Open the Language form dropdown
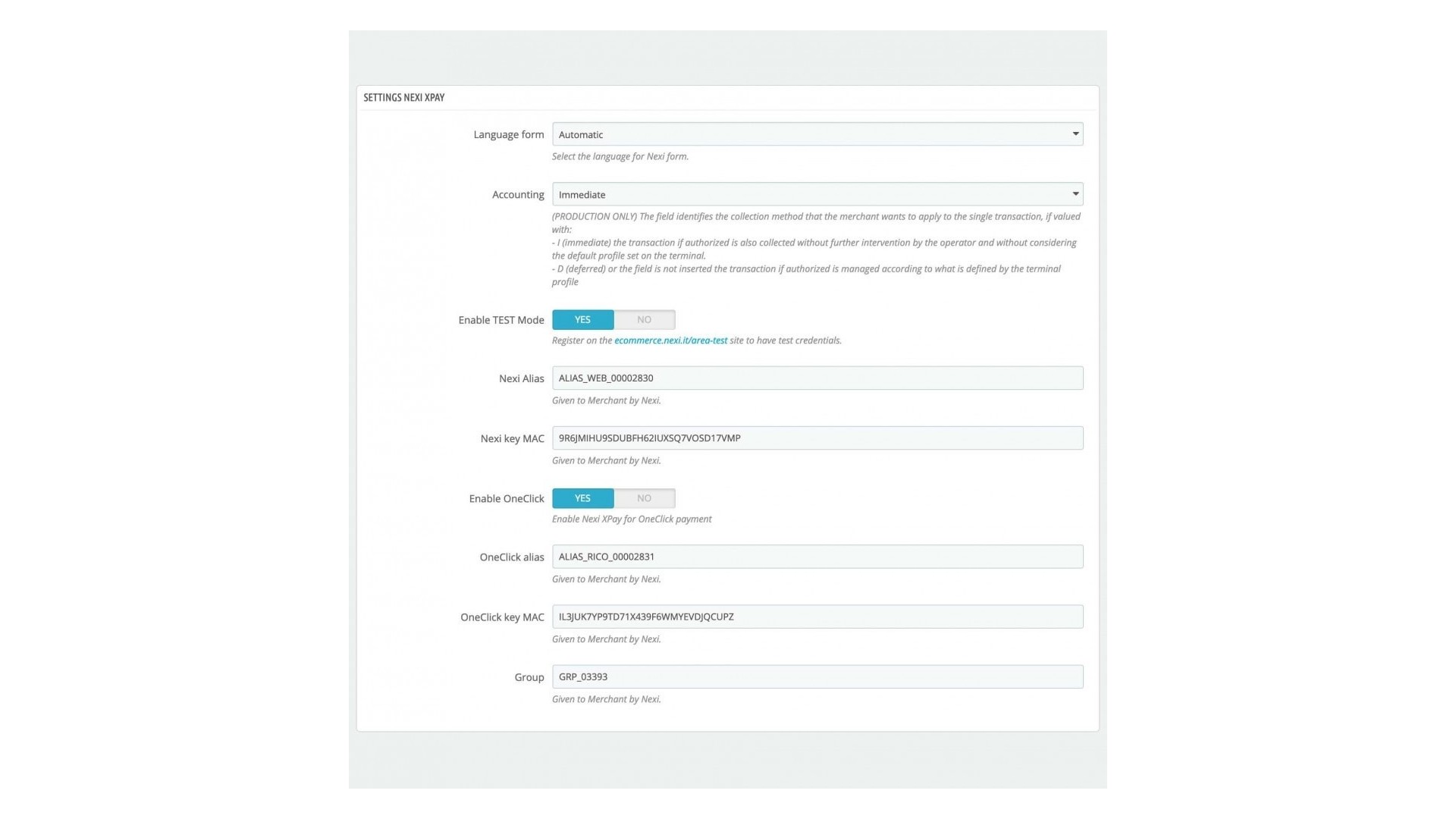Image resolution: width=1456 pixels, height=819 pixels. pyautogui.click(x=817, y=134)
